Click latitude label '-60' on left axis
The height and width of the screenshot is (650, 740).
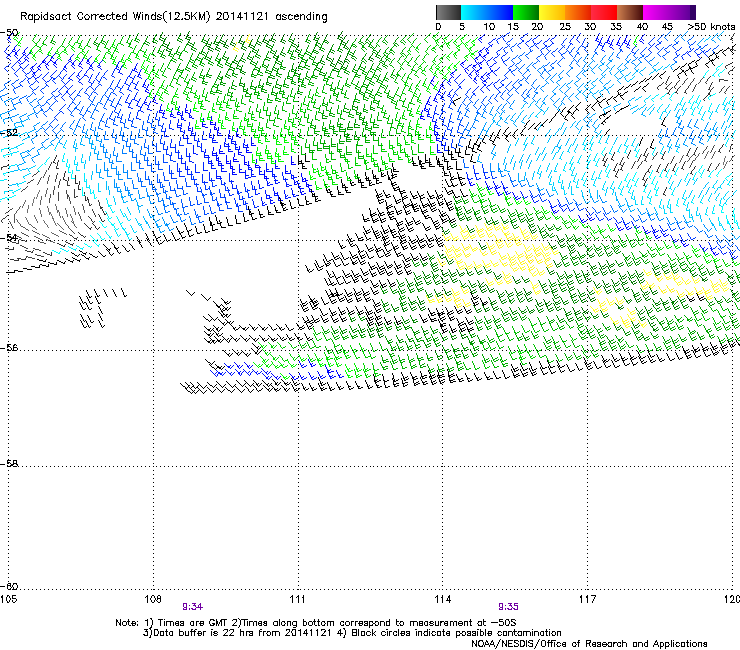pyautogui.click(x=9, y=586)
